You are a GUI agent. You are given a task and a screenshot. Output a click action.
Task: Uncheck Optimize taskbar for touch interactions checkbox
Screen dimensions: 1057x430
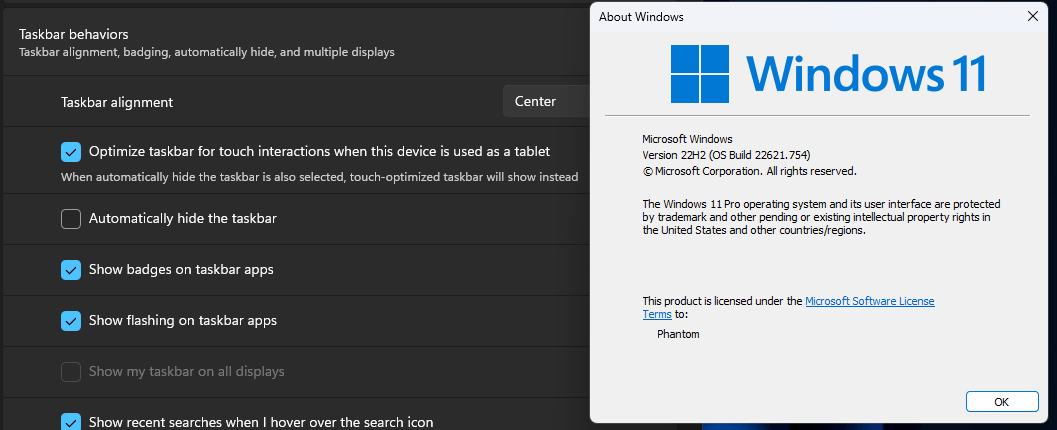[x=71, y=152]
